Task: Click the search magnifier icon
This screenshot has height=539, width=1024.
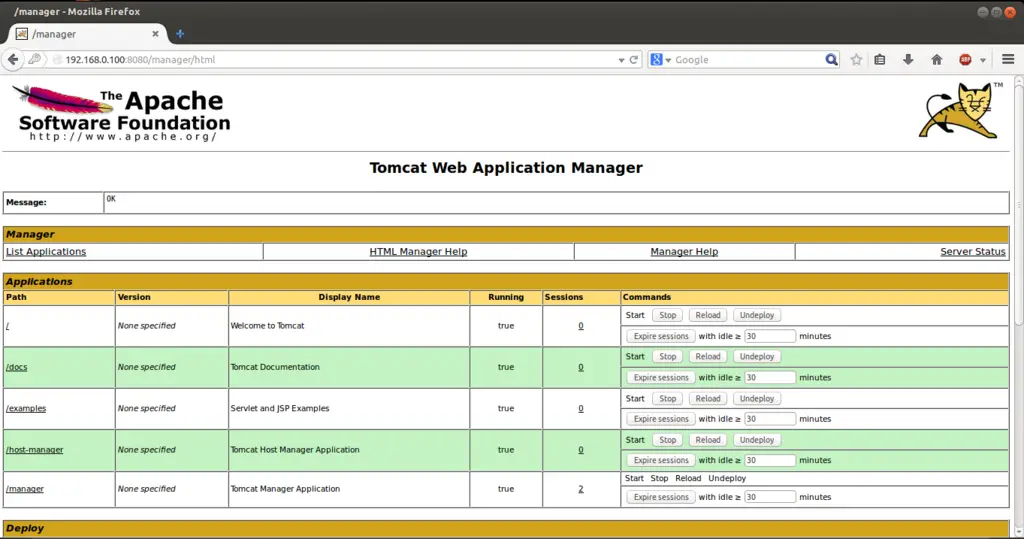Action: point(831,59)
